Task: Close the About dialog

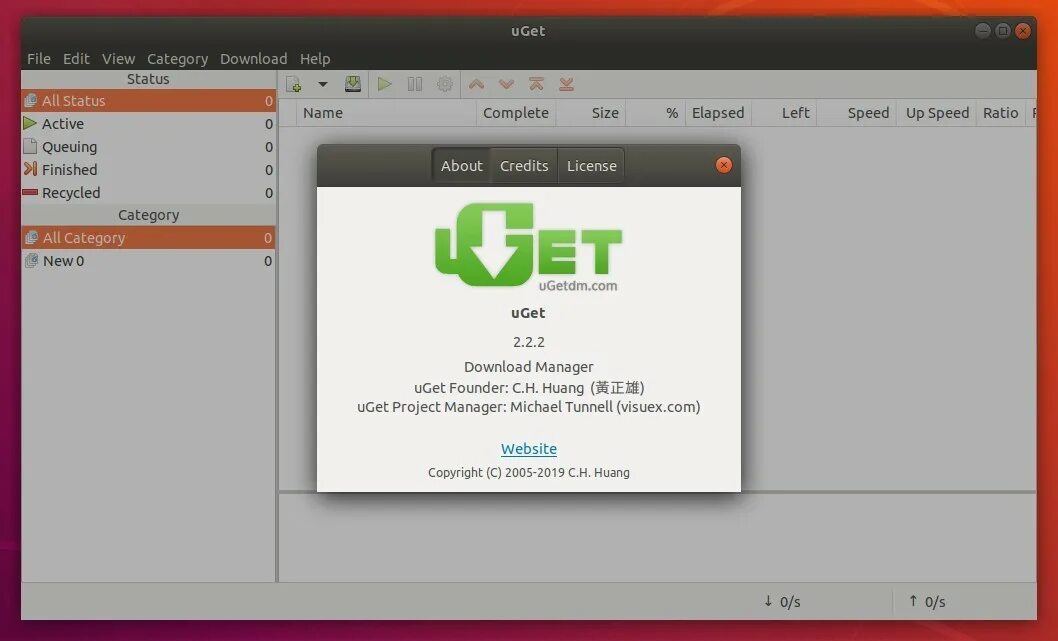Action: click(x=723, y=165)
